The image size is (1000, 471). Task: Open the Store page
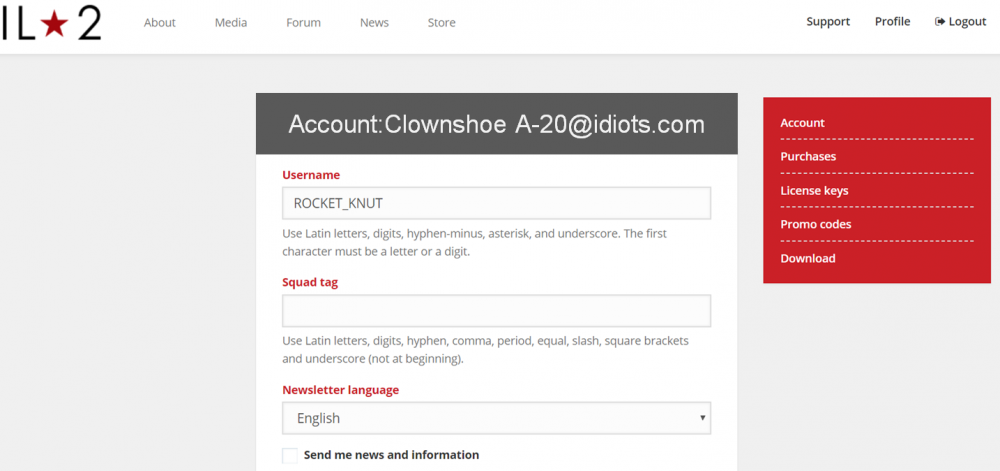441,23
